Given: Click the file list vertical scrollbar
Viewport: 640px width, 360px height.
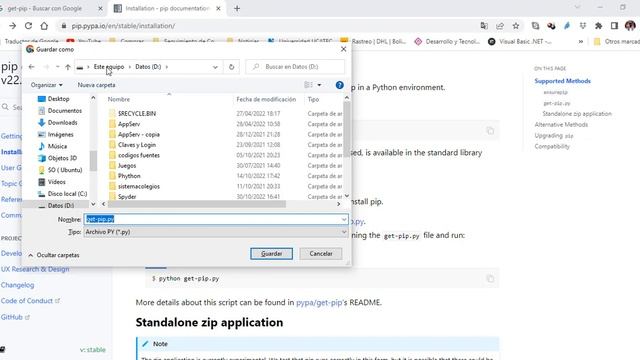Looking at the screenshot, I should [x=347, y=129].
